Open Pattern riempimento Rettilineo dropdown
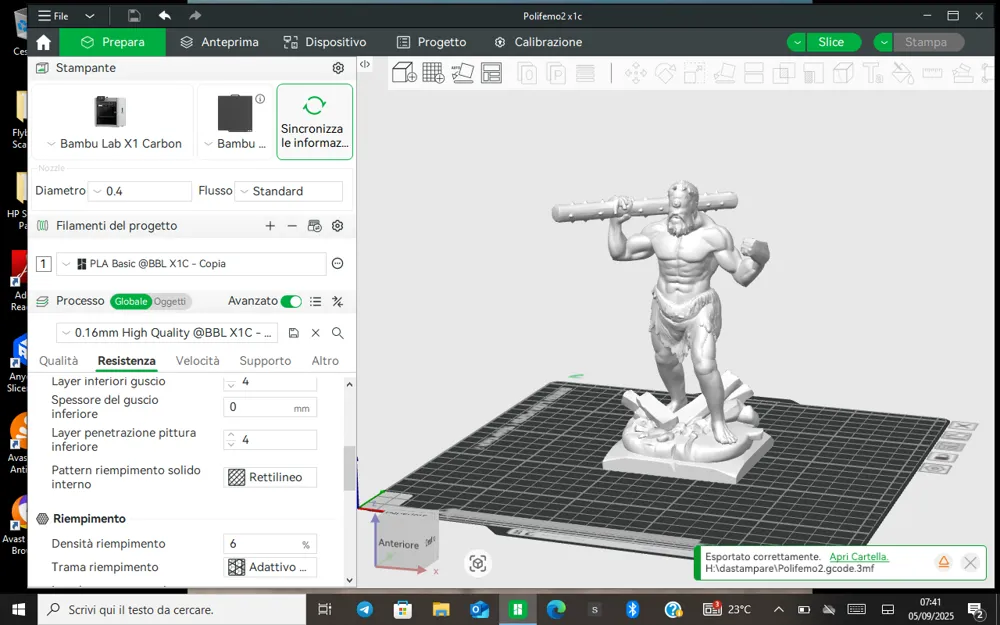 [x=270, y=477]
